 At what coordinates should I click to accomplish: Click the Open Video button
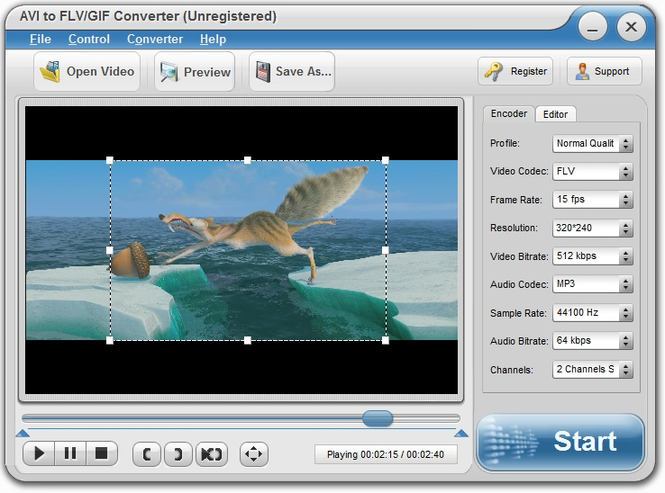(x=87, y=71)
